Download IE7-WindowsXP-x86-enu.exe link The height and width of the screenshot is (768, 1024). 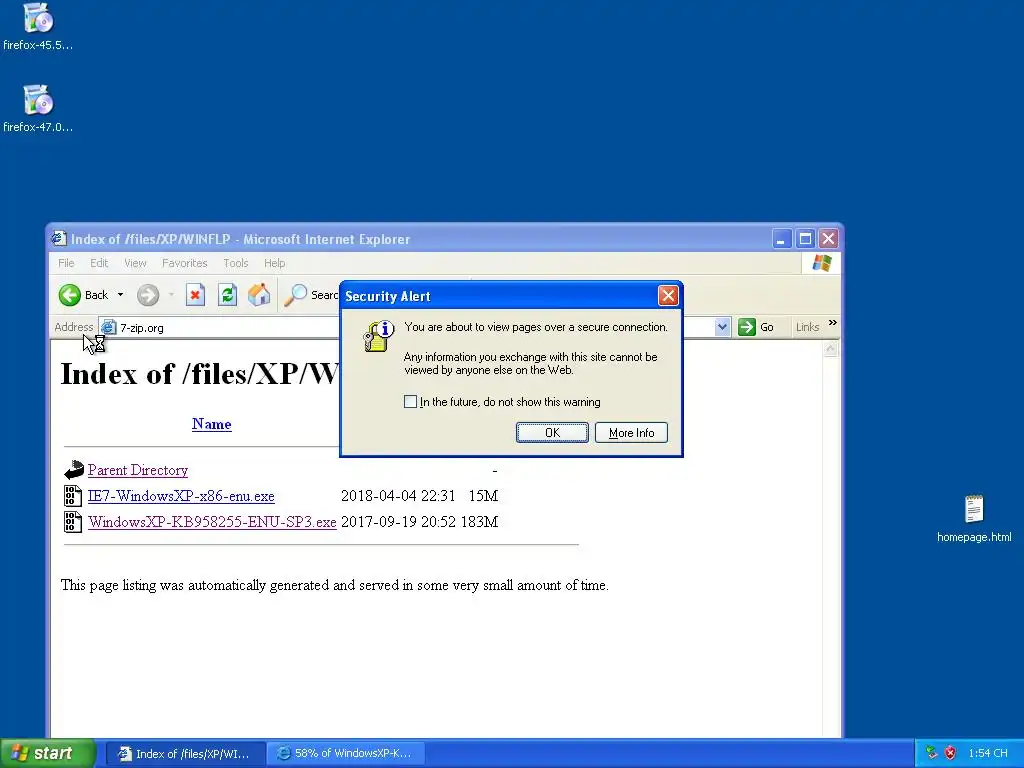(x=181, y=496)
